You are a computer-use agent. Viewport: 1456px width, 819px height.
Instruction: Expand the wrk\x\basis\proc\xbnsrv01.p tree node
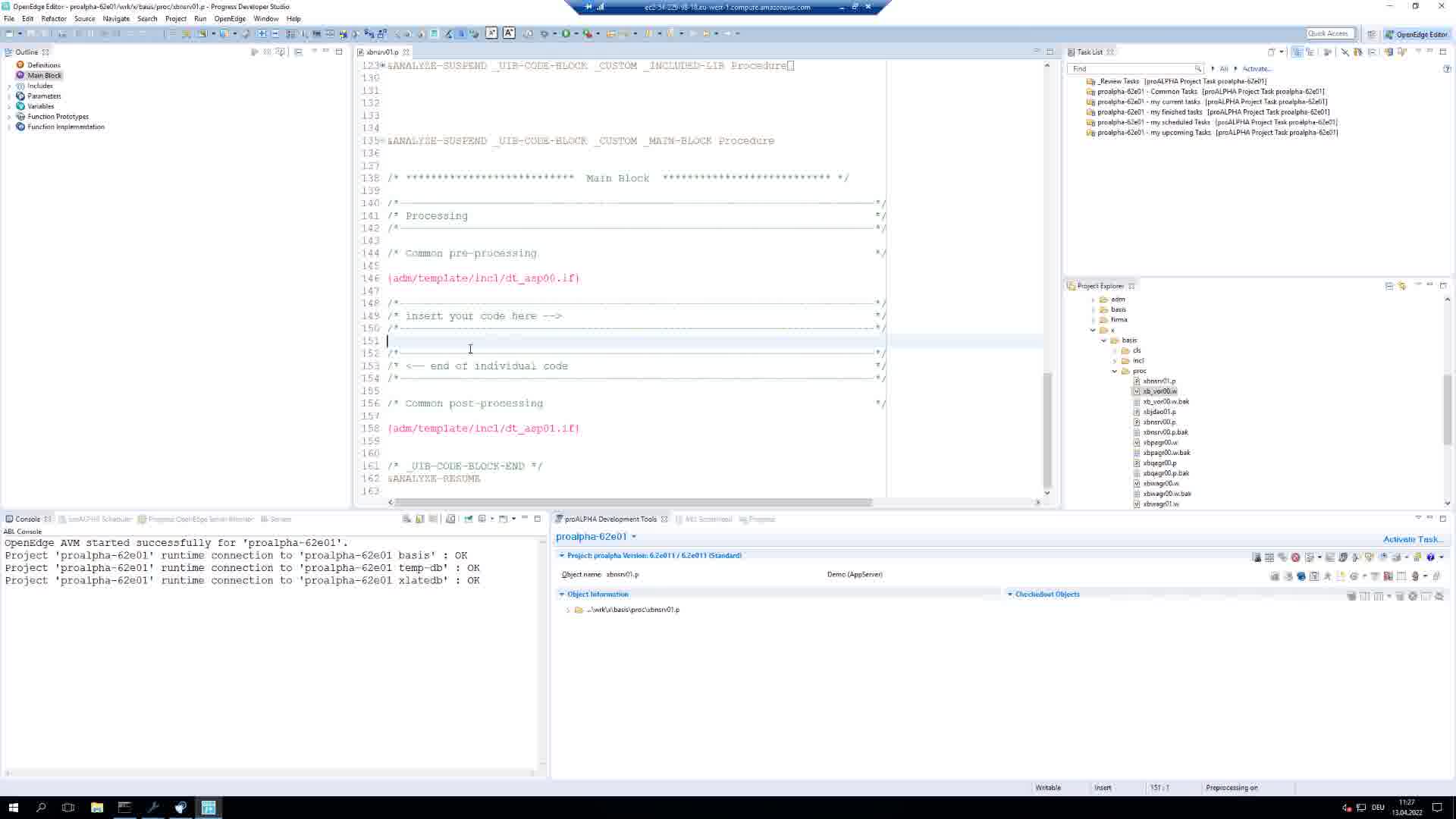(x=568, y=610)
